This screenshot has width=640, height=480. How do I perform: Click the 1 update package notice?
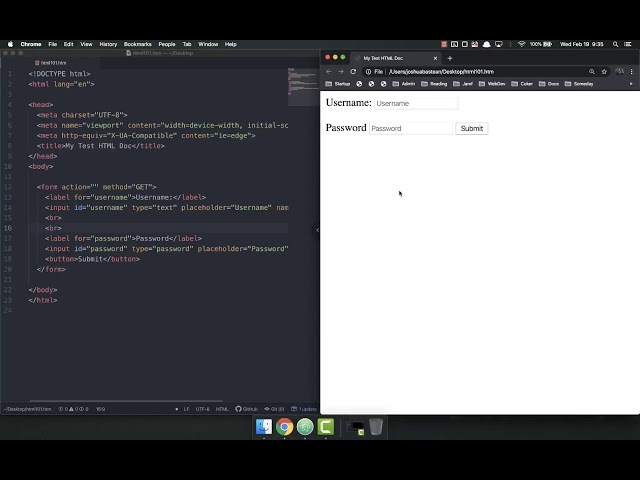[304, 409]
